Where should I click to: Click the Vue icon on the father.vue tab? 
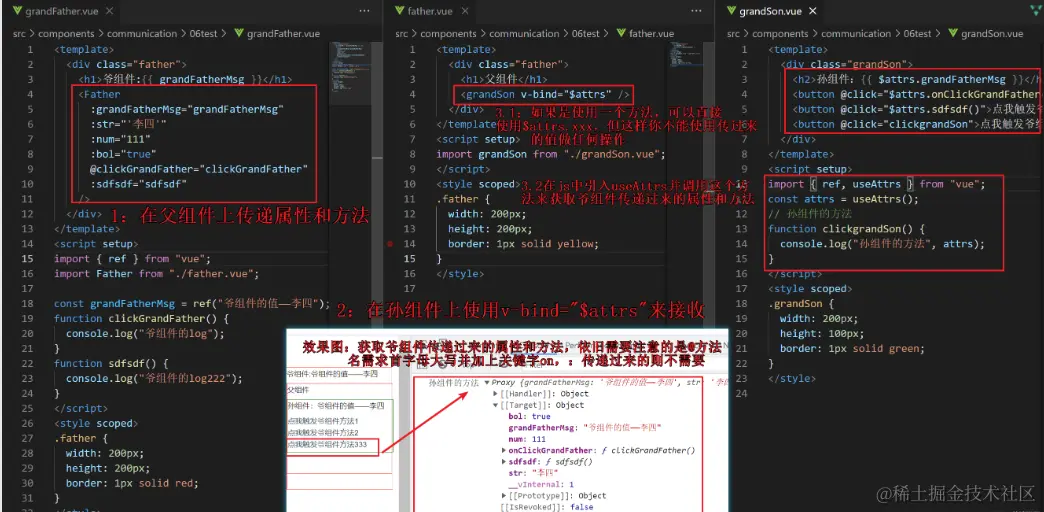pyautogui.click(x=399, y=11)
